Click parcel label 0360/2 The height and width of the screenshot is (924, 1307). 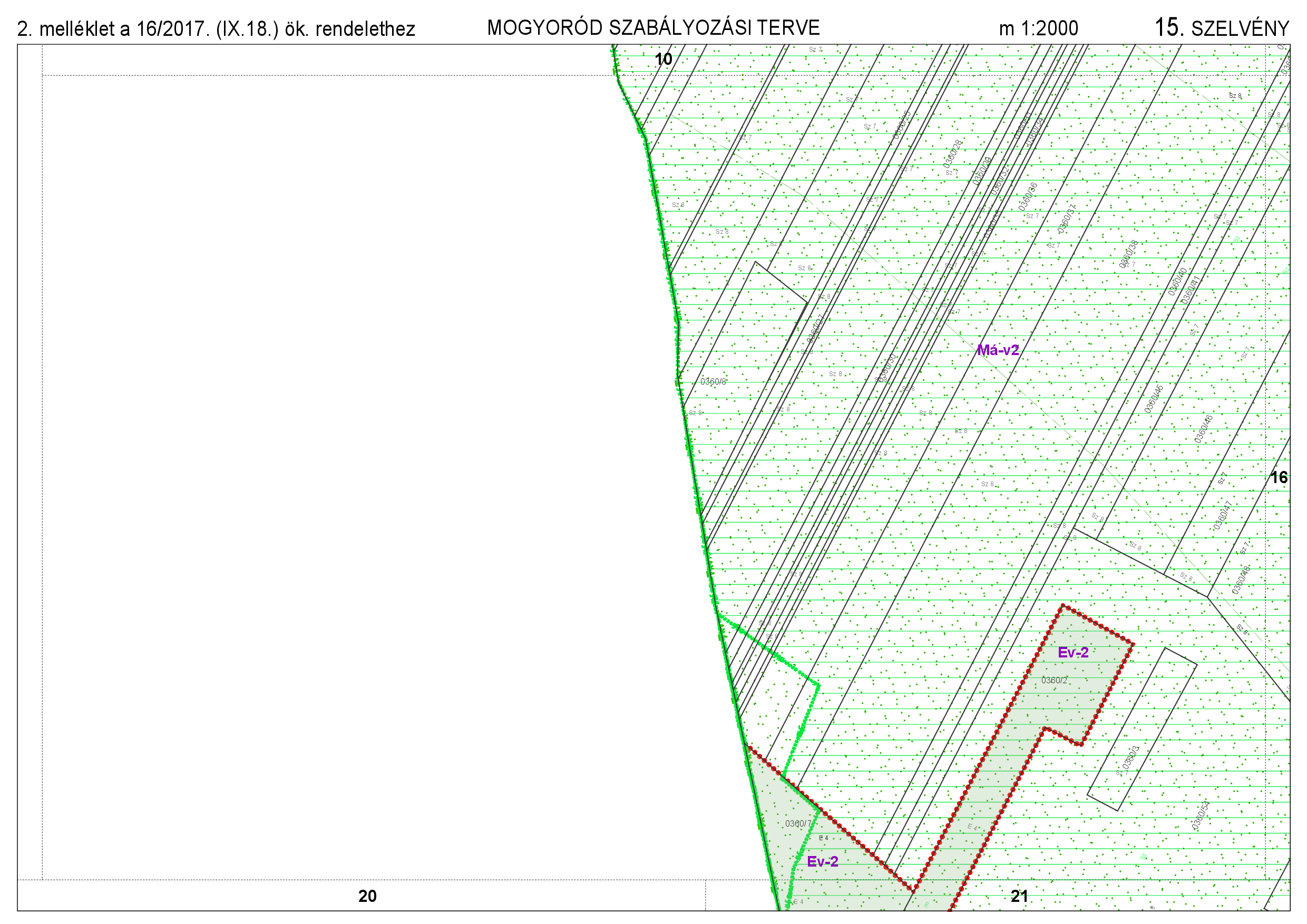tap(1054, 681)
